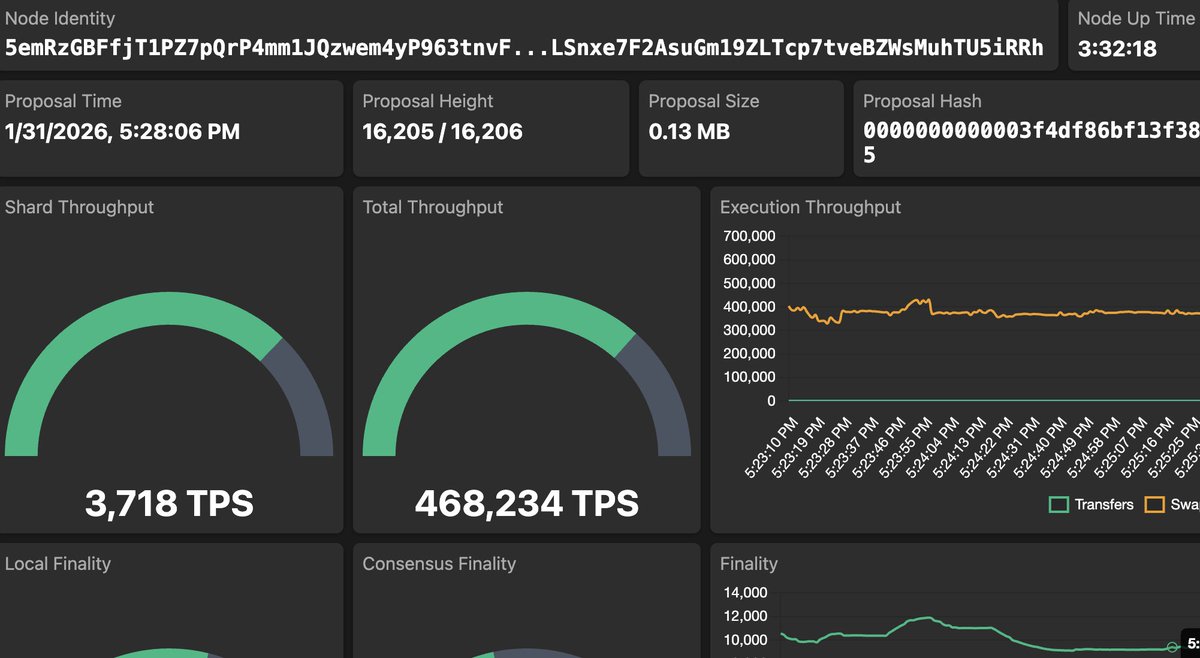
Task: Select the proposal hash starting 0000000000003f4d
Action: click(1031, 142)
